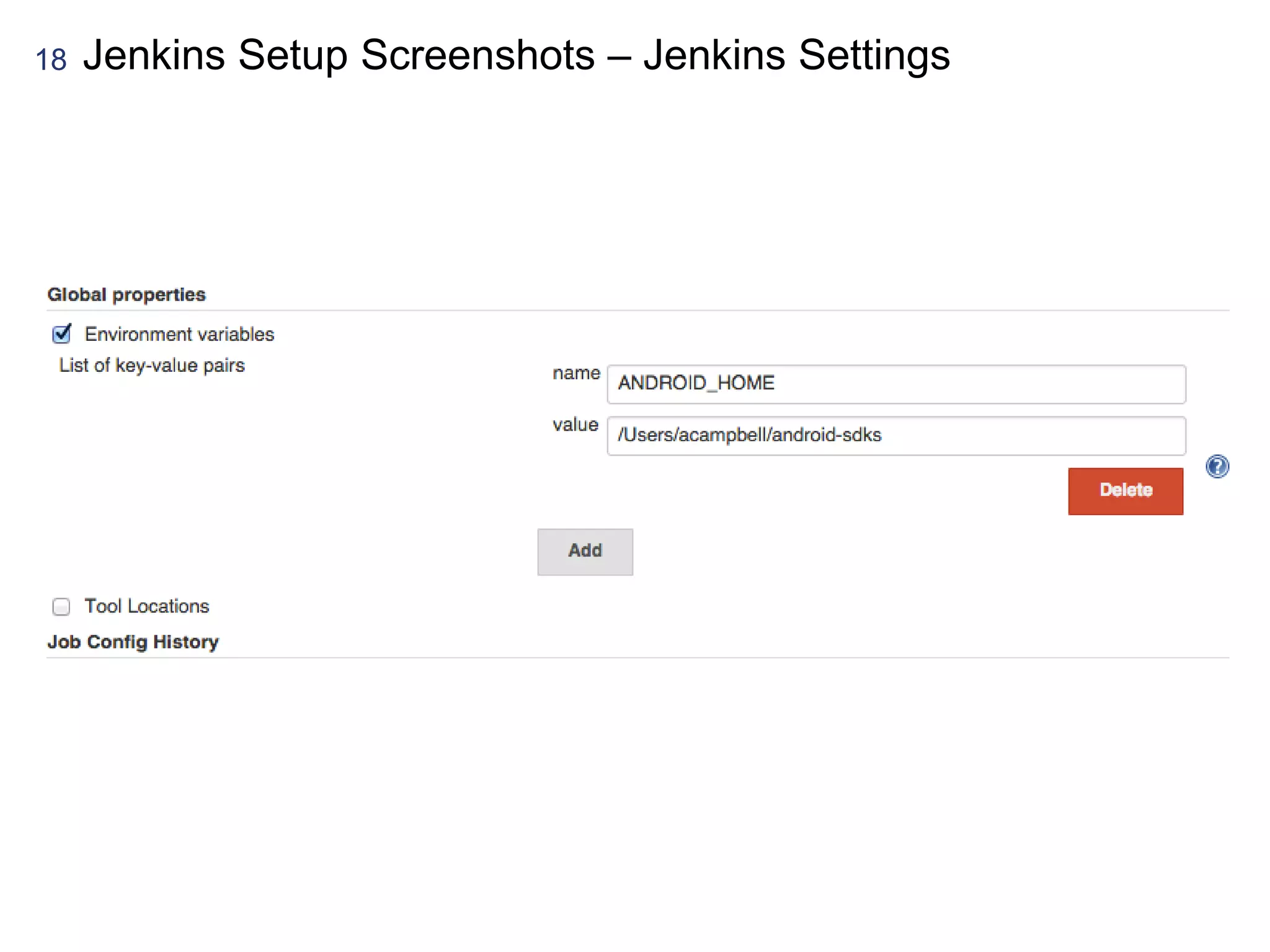Focus the name field containing ANDROID_HOME
The height and width of the screenshot is (952, 1270).
896,384
